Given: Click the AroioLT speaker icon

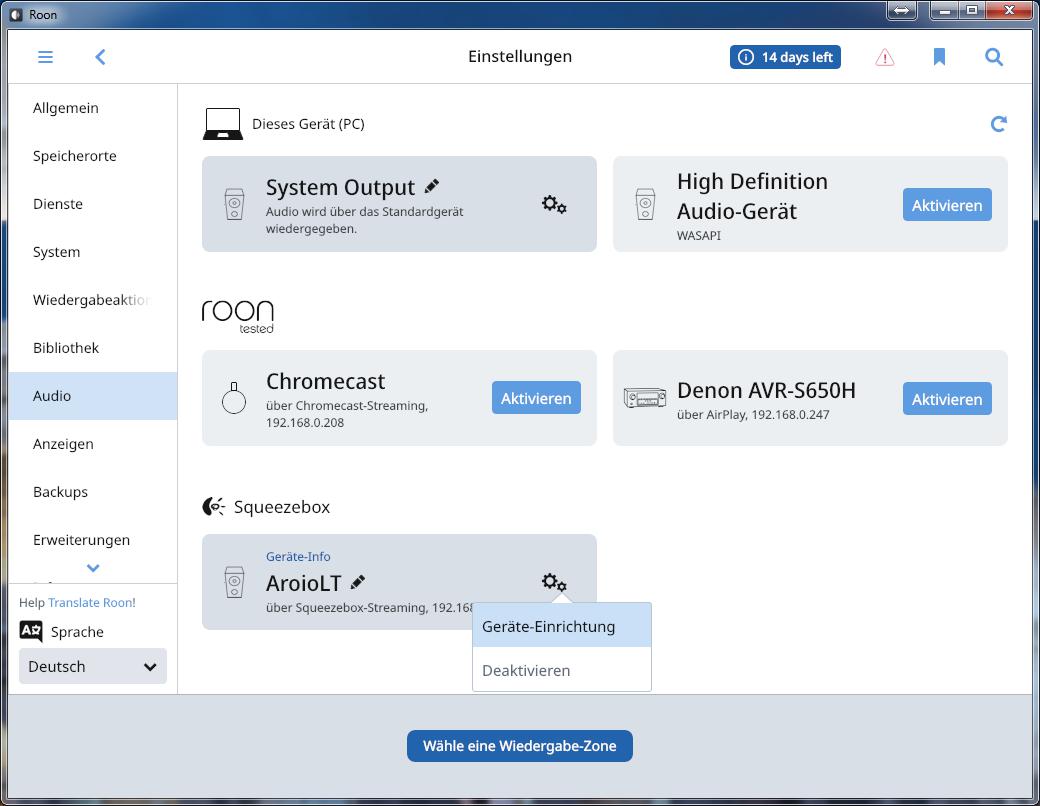Looking at the screenshot, I should (x=234, y=582).
